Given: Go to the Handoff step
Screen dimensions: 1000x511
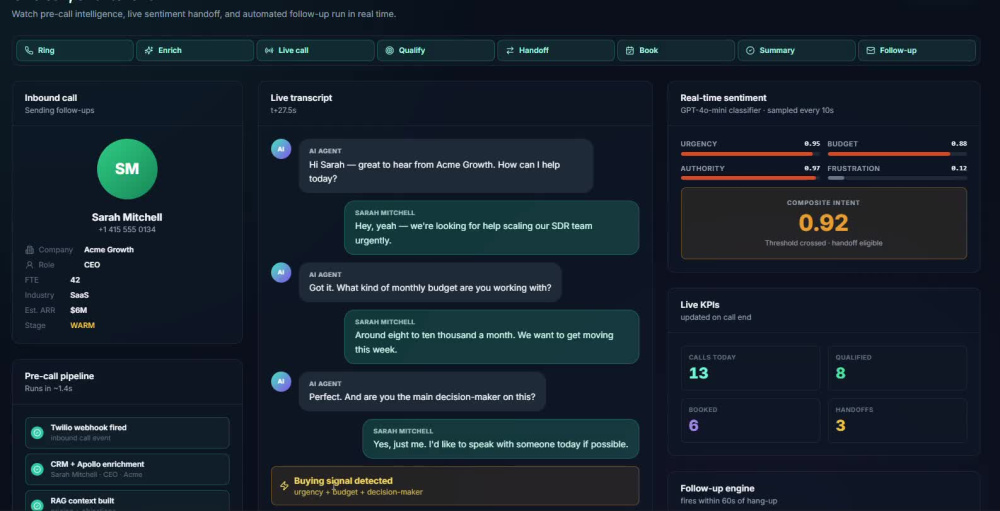Looking at the screenshot, I should pyautogui.click(x=556, y=50).
